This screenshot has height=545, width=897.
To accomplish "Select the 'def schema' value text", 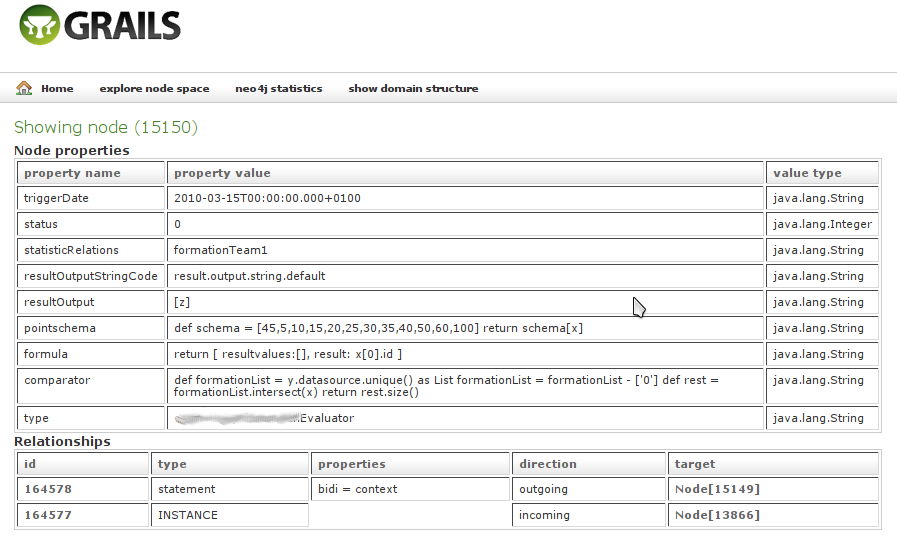I will click(x=378, y=328).
